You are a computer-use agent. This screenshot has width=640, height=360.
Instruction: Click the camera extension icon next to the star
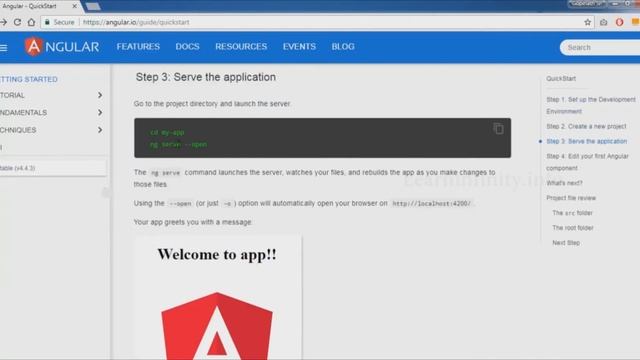coord(603,22)
